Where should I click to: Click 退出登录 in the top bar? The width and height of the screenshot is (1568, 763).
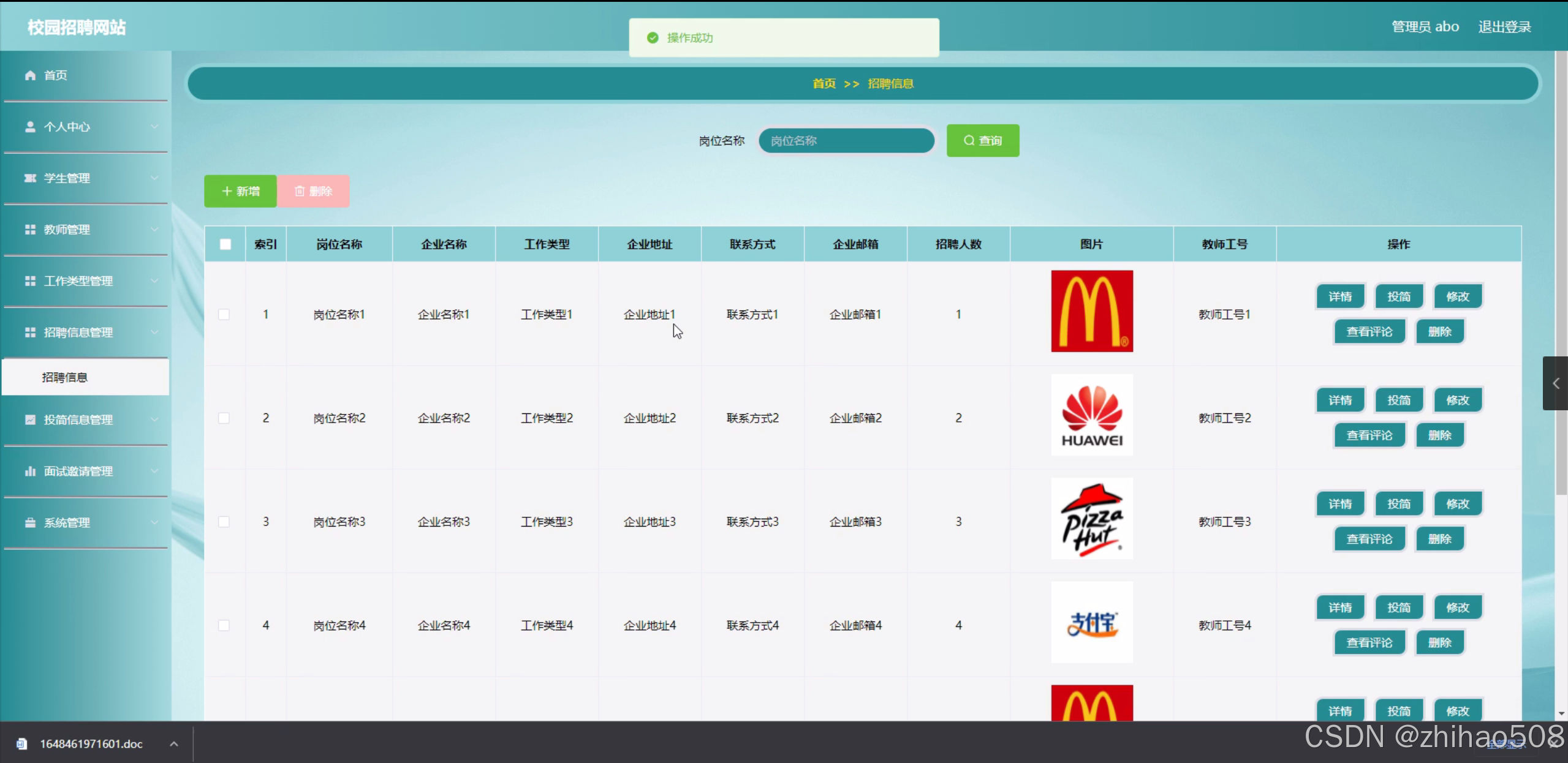coord(1504,27)
